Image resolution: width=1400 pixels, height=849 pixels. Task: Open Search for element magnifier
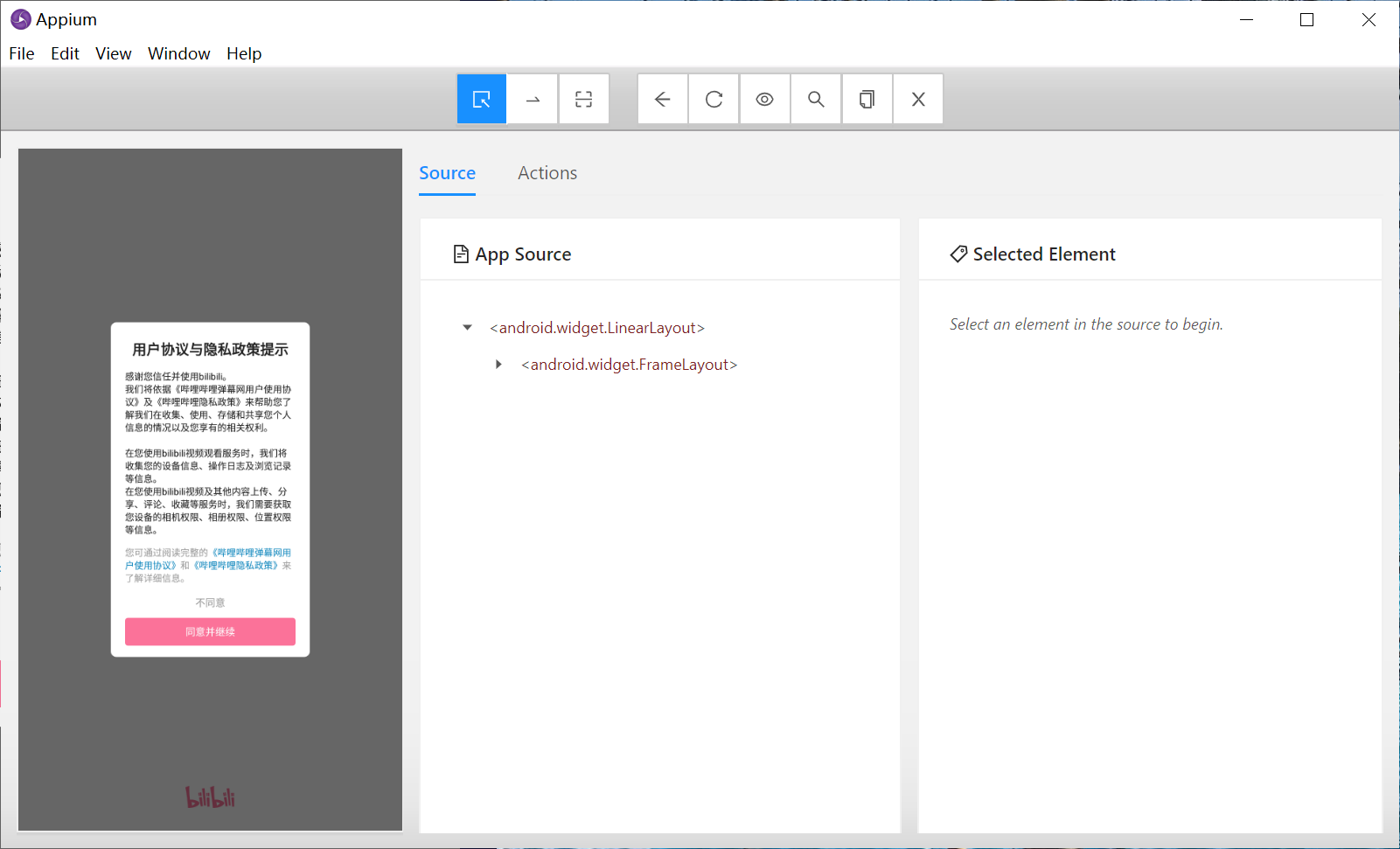tap(816, 99)
